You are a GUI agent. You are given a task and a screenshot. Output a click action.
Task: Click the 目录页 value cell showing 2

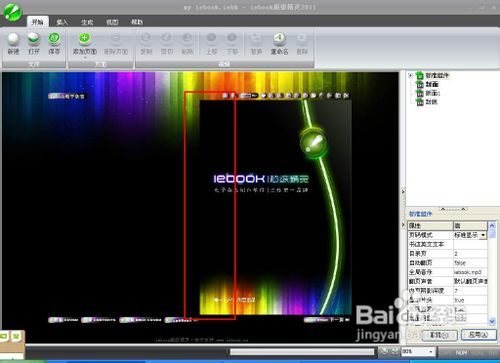pos(470,254)
